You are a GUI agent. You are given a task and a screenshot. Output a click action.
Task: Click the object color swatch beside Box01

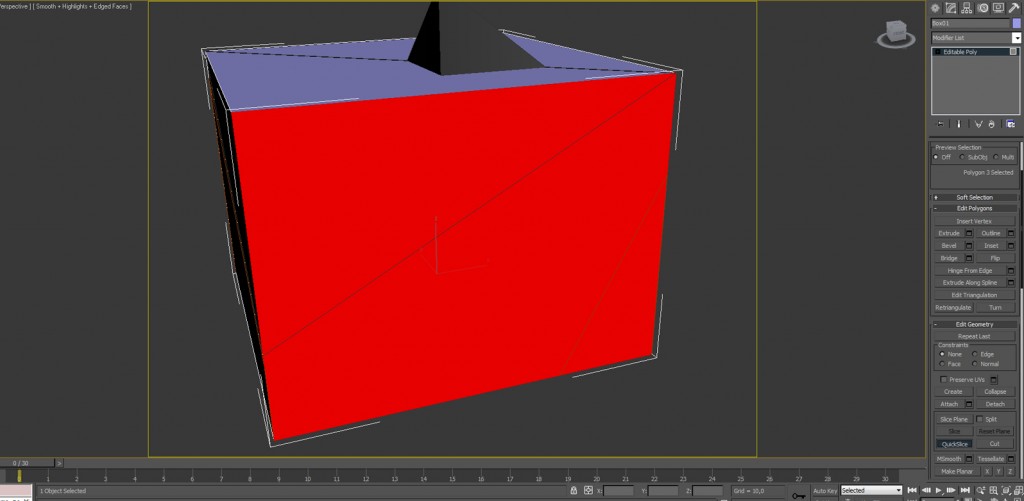click(1016, 23)
